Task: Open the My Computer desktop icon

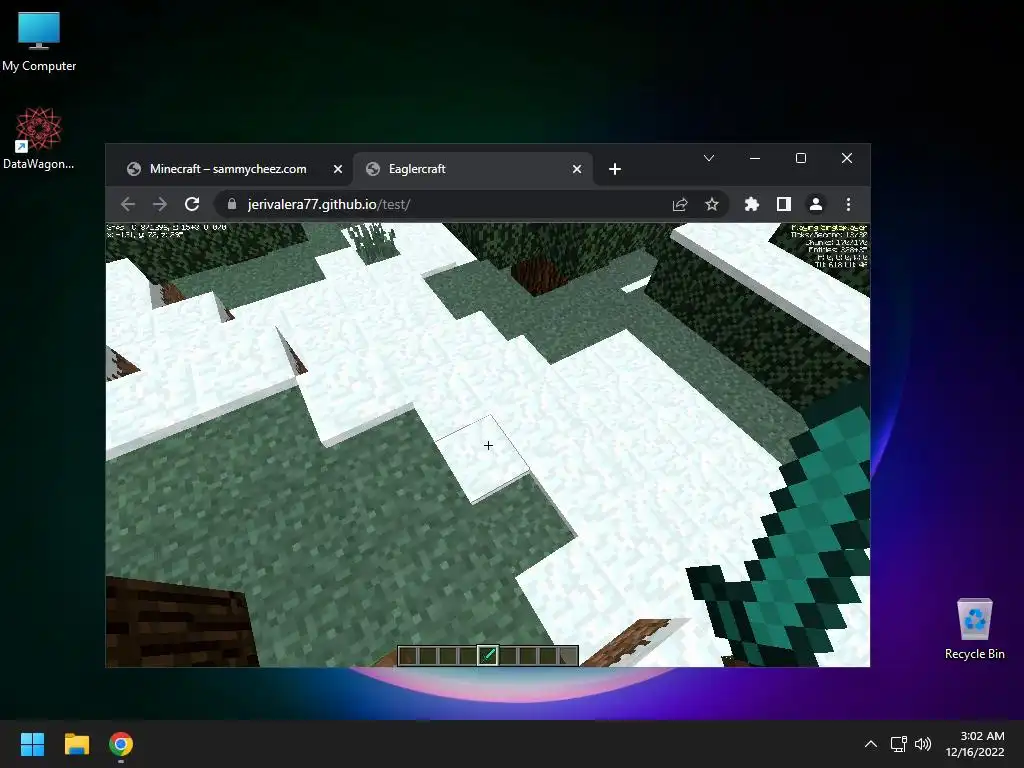Action: pos(39,42)
